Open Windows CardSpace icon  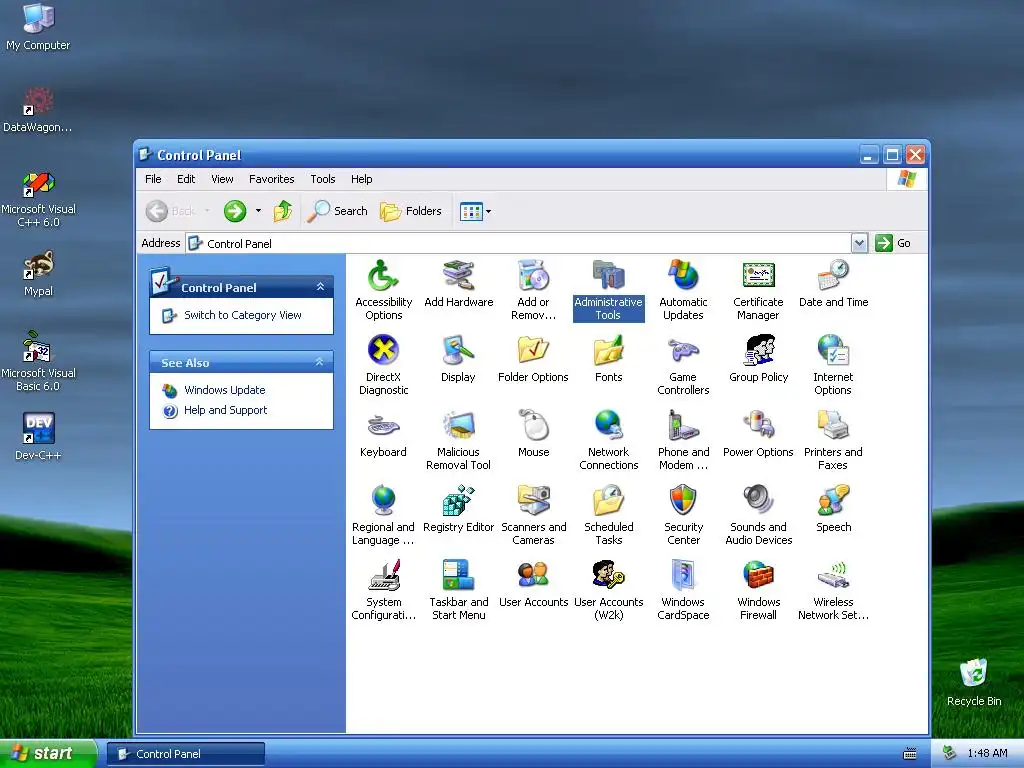click(683, 590)
